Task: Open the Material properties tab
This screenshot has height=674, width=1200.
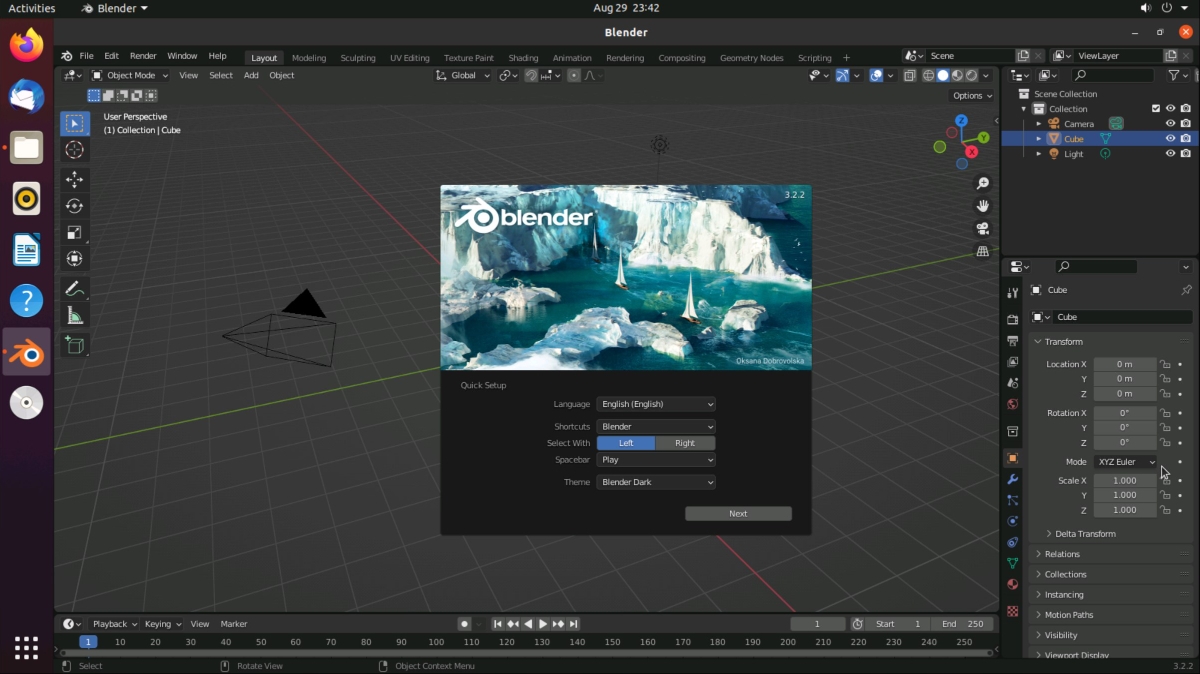Action: [x=1013, y=584]
